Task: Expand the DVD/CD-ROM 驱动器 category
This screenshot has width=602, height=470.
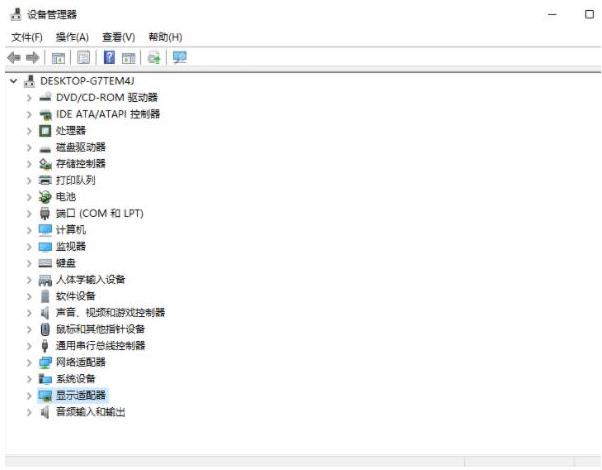Action: coord(29,98)
